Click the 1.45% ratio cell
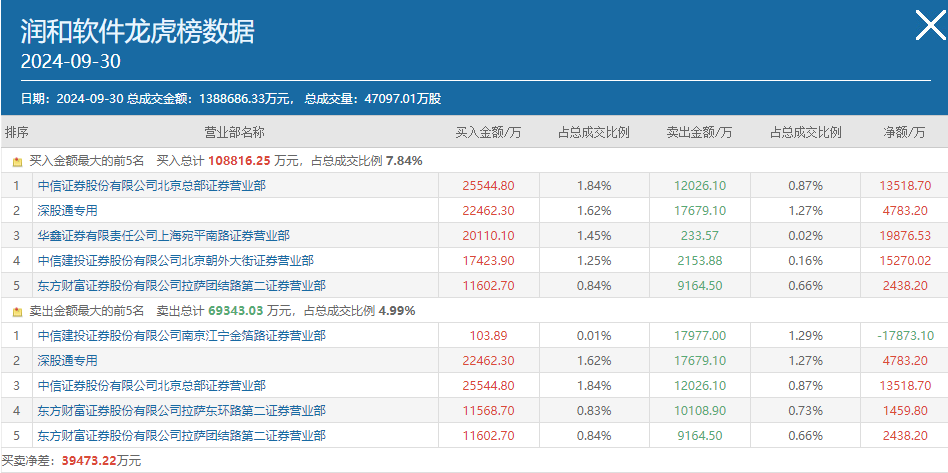Viewport: 948px width, 473px height. (x=594, y=235)
